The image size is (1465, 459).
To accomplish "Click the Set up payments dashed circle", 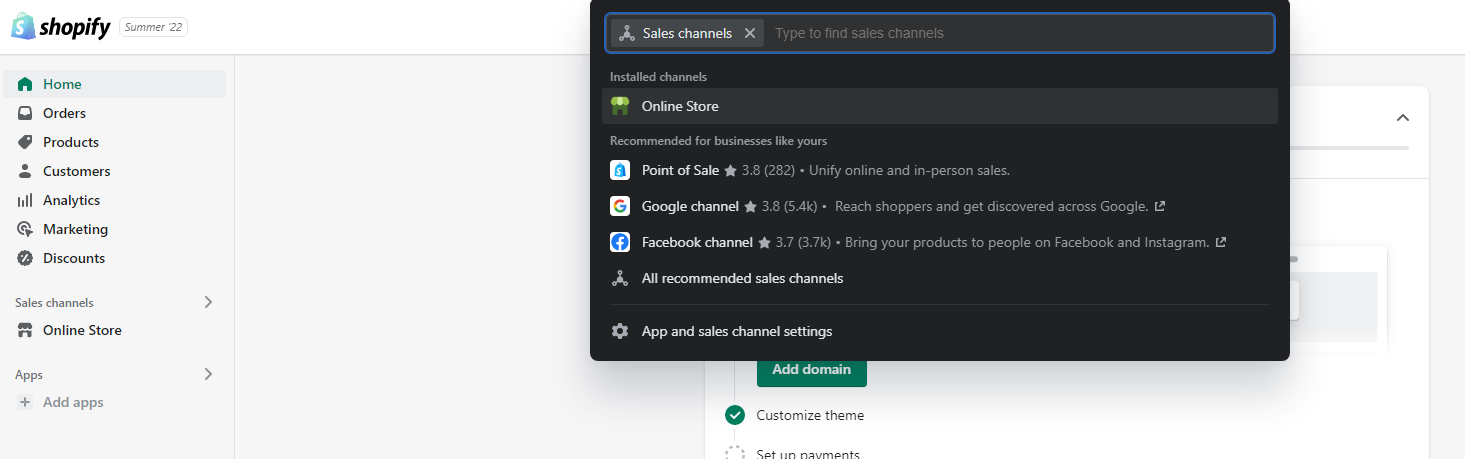I will pos(735,453).
